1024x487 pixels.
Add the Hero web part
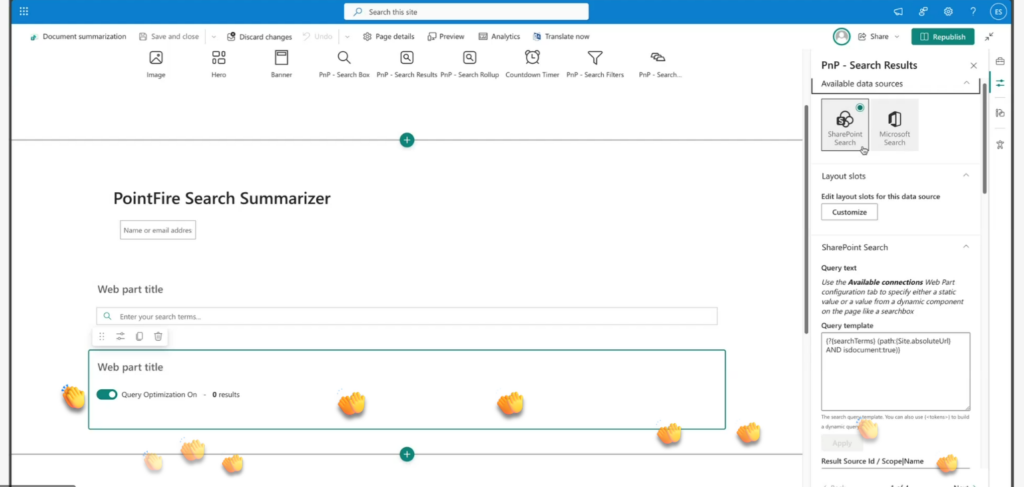click(x=219, y=64)
